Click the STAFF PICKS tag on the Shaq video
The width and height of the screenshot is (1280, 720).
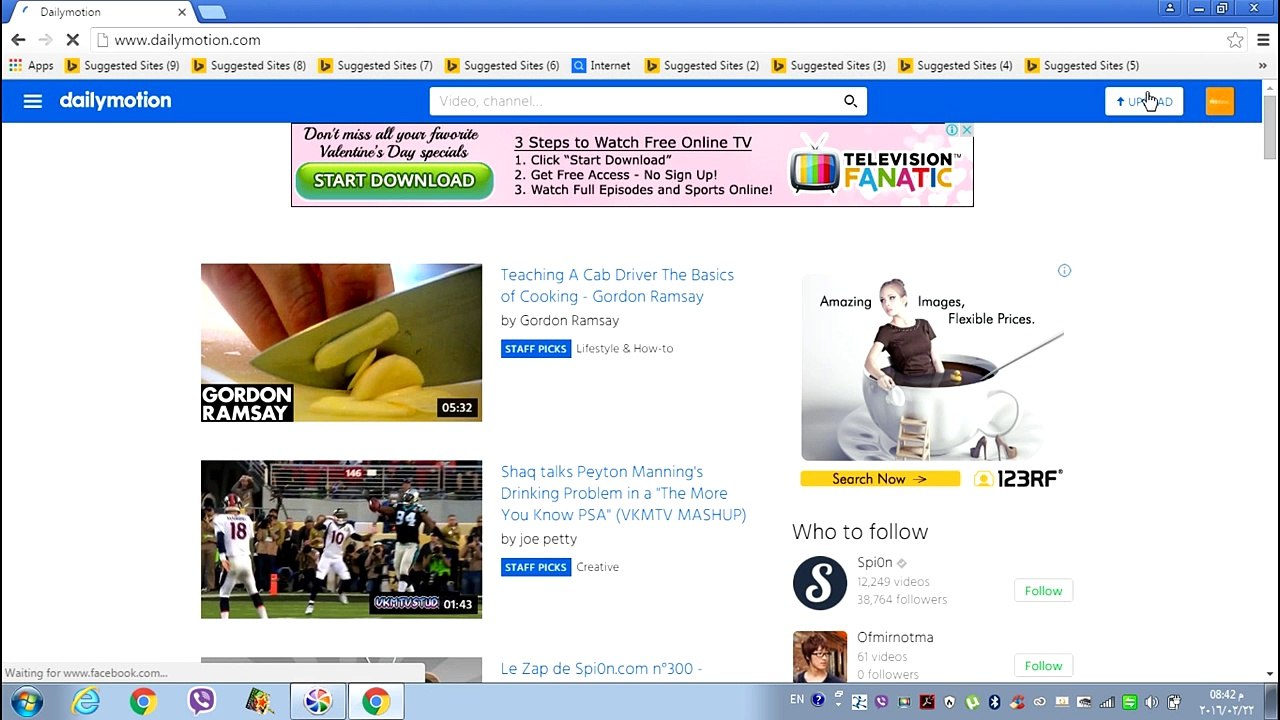(536, 567)
